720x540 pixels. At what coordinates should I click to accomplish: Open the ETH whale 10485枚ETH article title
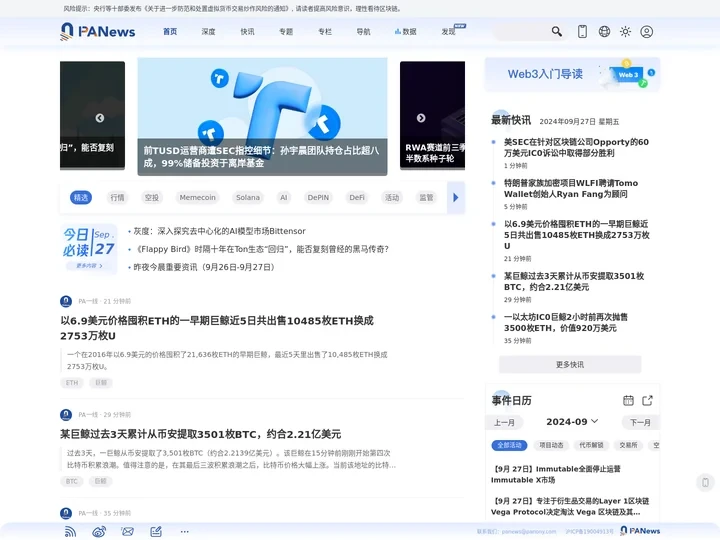(x=217, y=328)
